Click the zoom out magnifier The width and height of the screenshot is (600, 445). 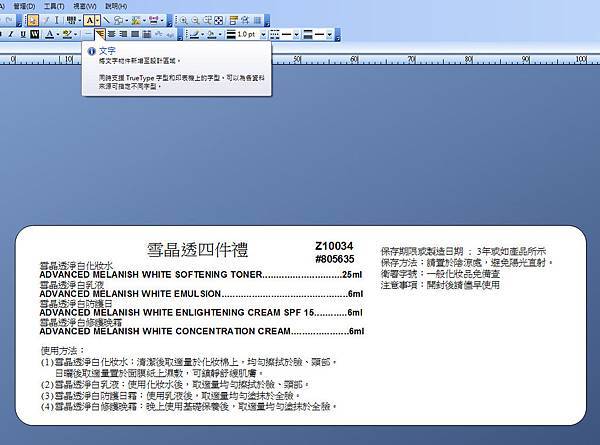[195, 20]
